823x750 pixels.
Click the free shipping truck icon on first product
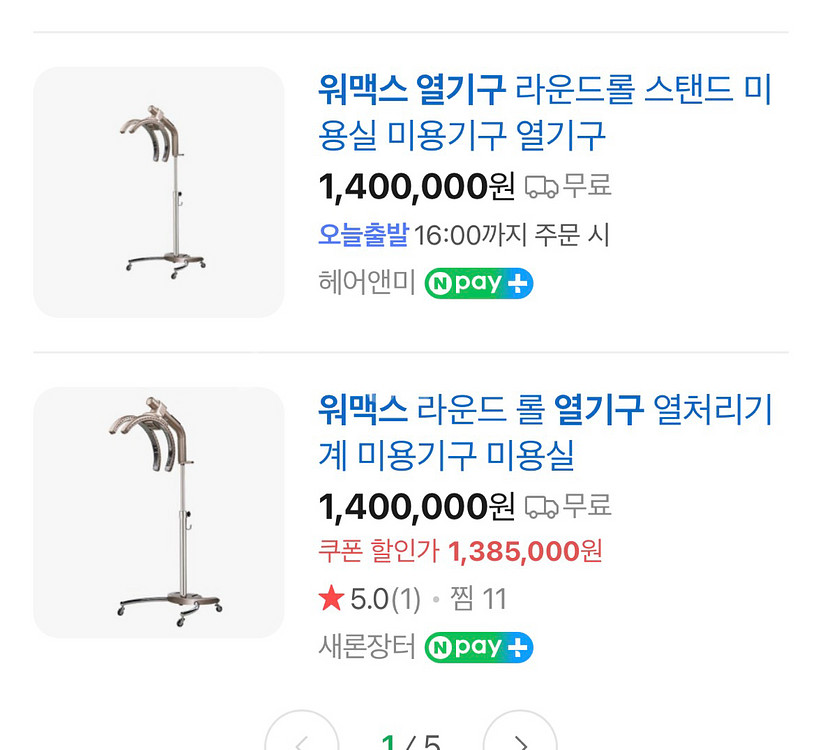coord(541,186)
